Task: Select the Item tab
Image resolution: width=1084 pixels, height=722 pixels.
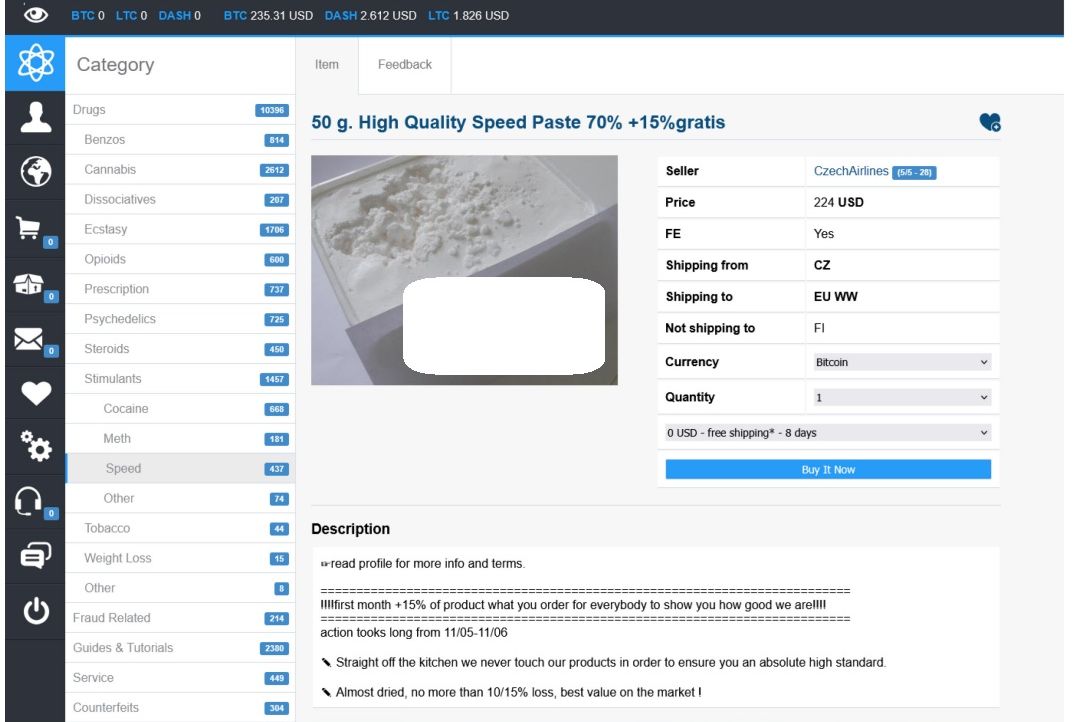Action: point(327,64)
